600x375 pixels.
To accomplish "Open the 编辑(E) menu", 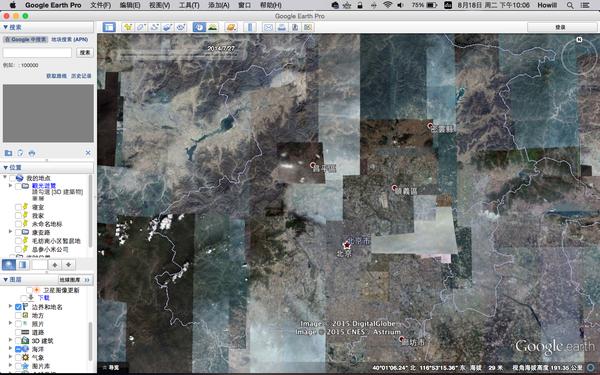I will tap(130, 5).
